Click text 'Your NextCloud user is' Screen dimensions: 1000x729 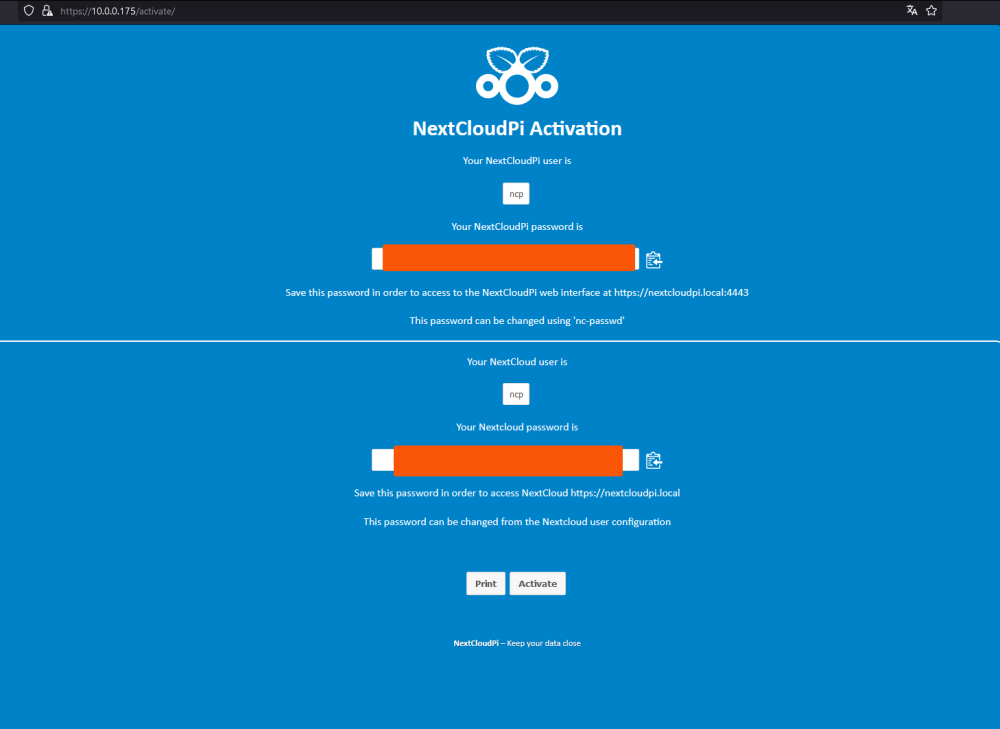[517, 362]
